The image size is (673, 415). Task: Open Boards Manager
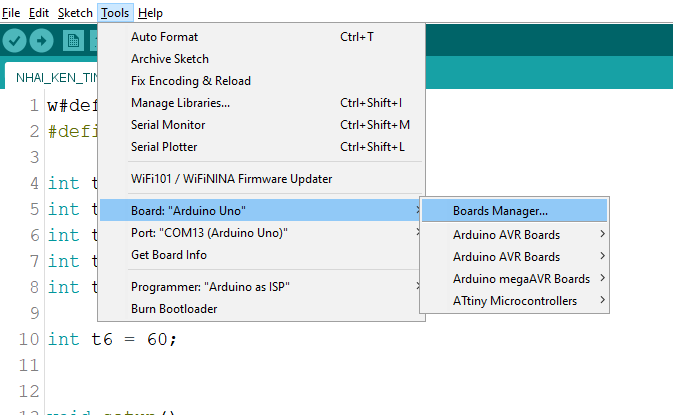[x=514, y=211]
